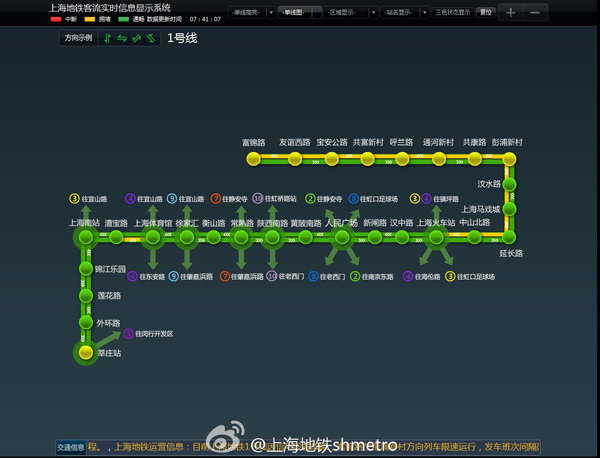
Task: Click the 常熟路 transfer station node
Action: [241, 237]
